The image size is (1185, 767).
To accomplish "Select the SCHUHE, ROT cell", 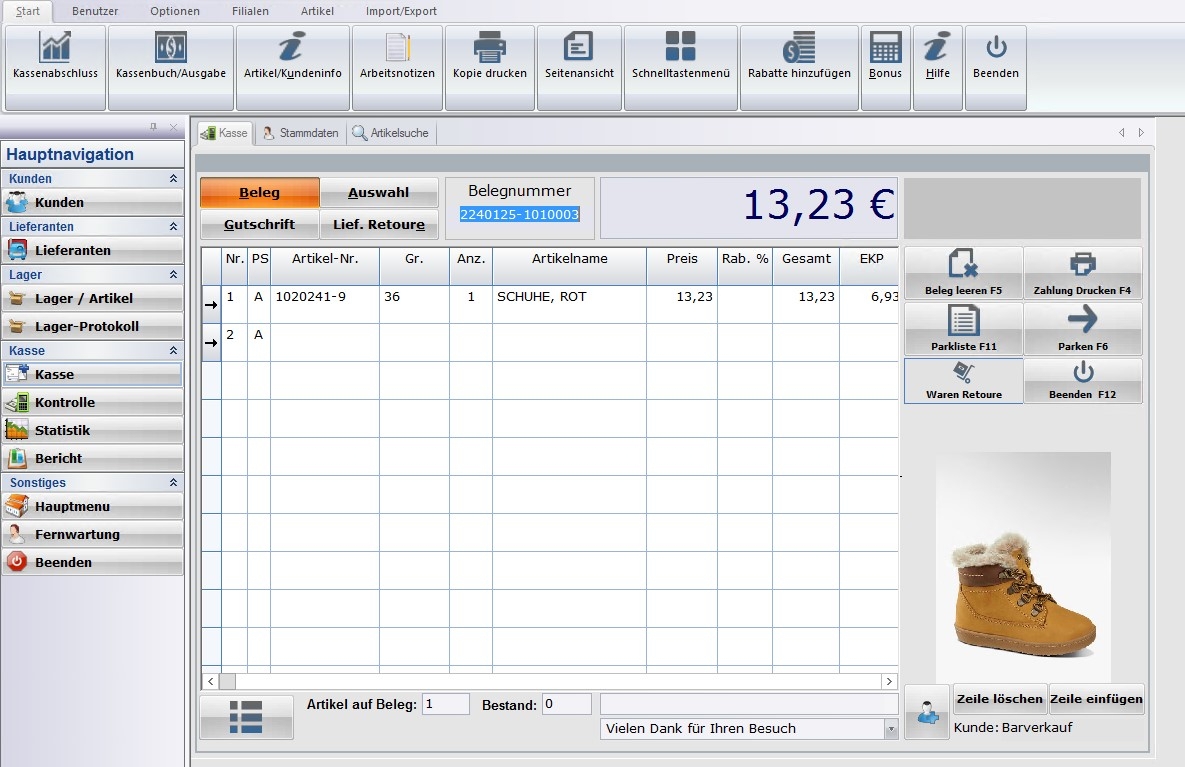I will coord(569,305).
